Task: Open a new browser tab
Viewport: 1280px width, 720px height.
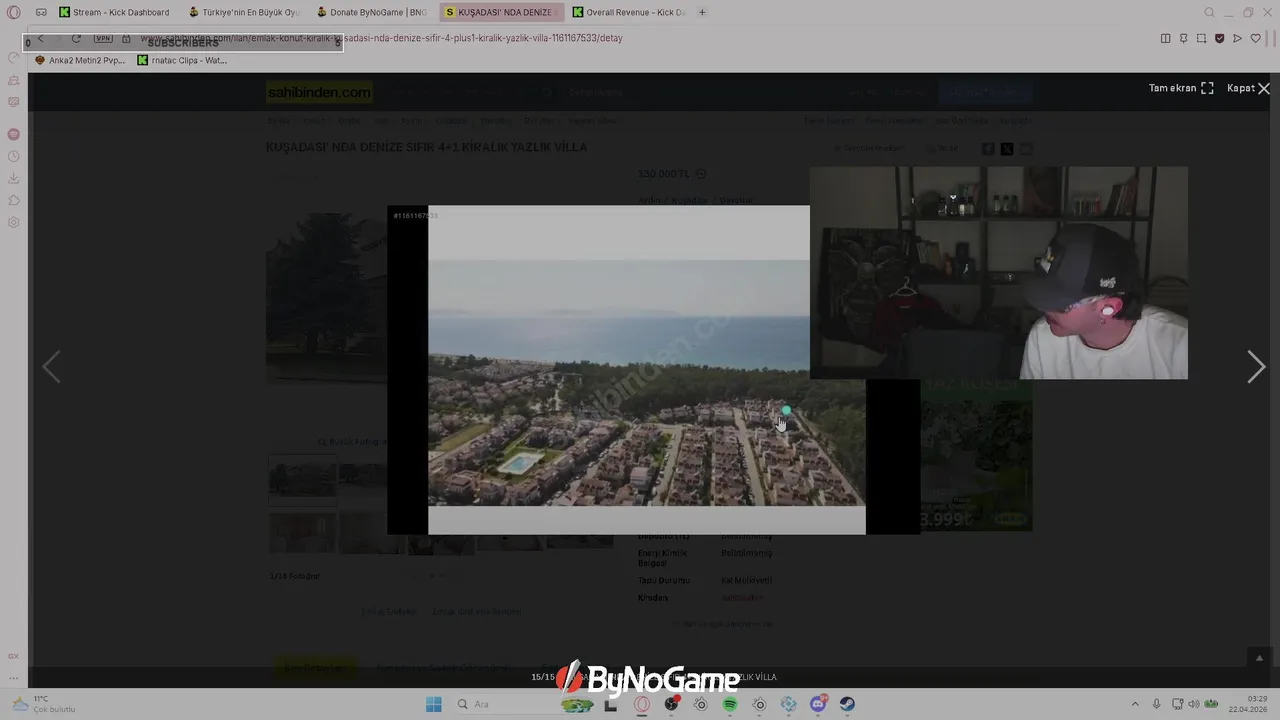Action: click(702, 12)
